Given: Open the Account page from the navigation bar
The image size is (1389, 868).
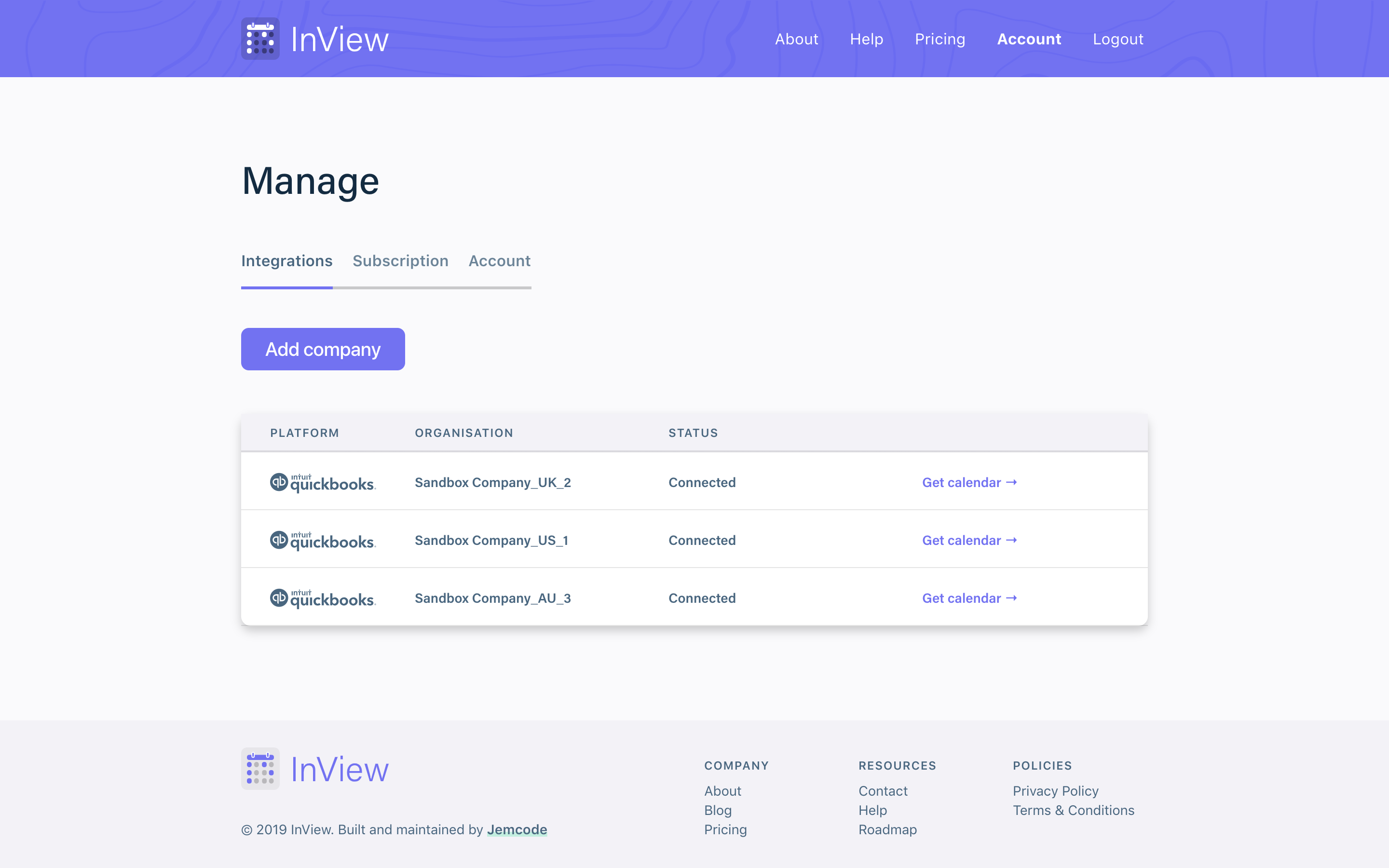Looking at the screenshot, I should [x=1029, y=39].
